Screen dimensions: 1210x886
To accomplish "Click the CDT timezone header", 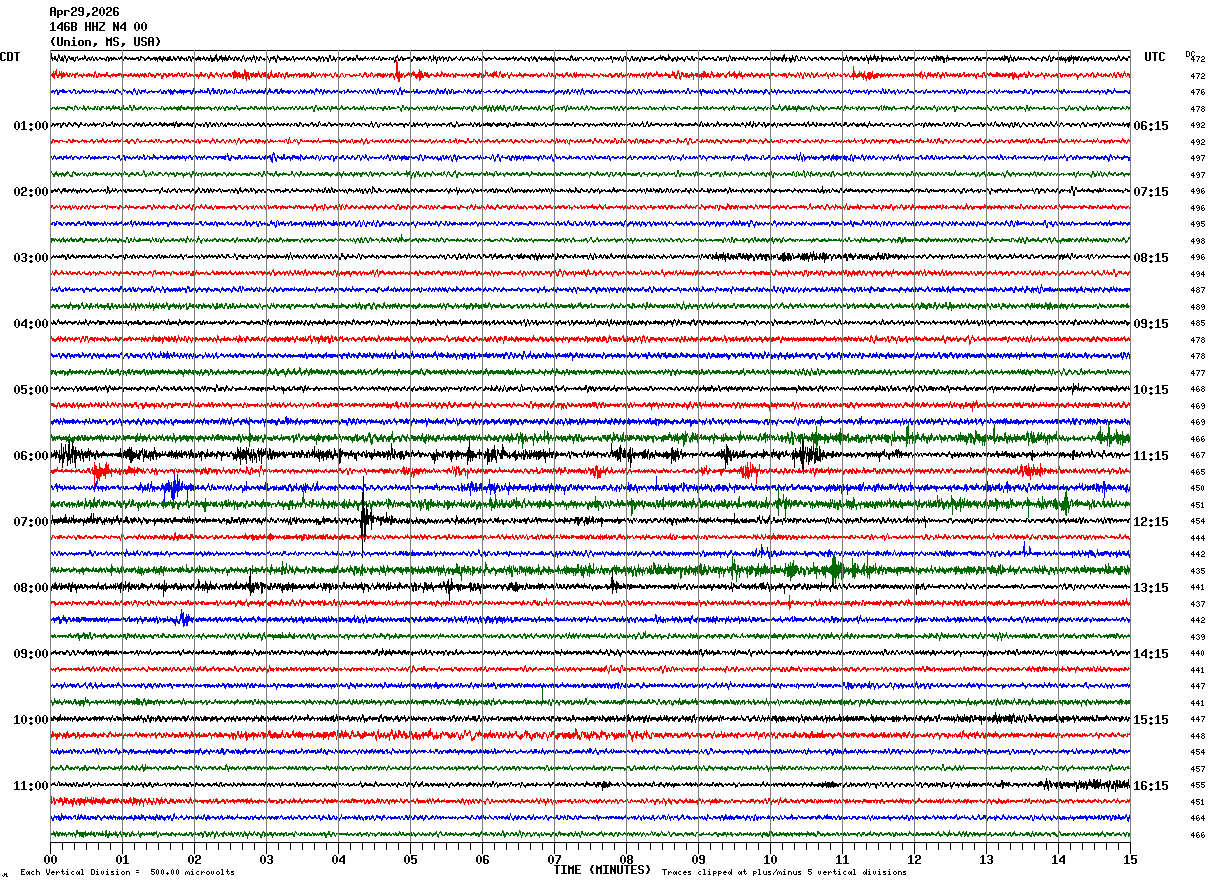I will tap(10, 57).
